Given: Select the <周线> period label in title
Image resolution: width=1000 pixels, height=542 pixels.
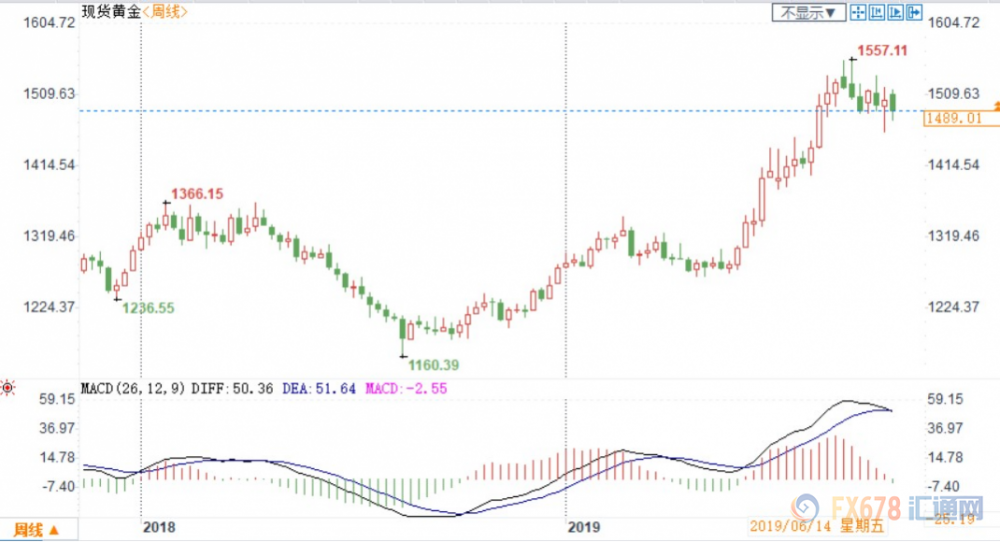Looking at the screenshot, I should [x=165, y=11].
